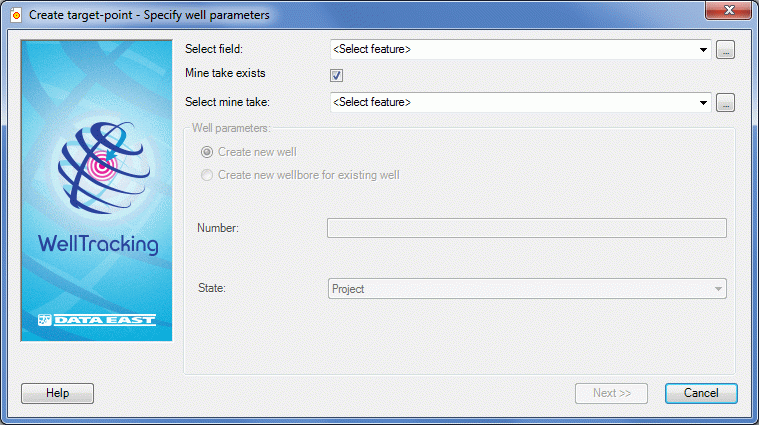Close the Create target-point dialog

[728, 10]
